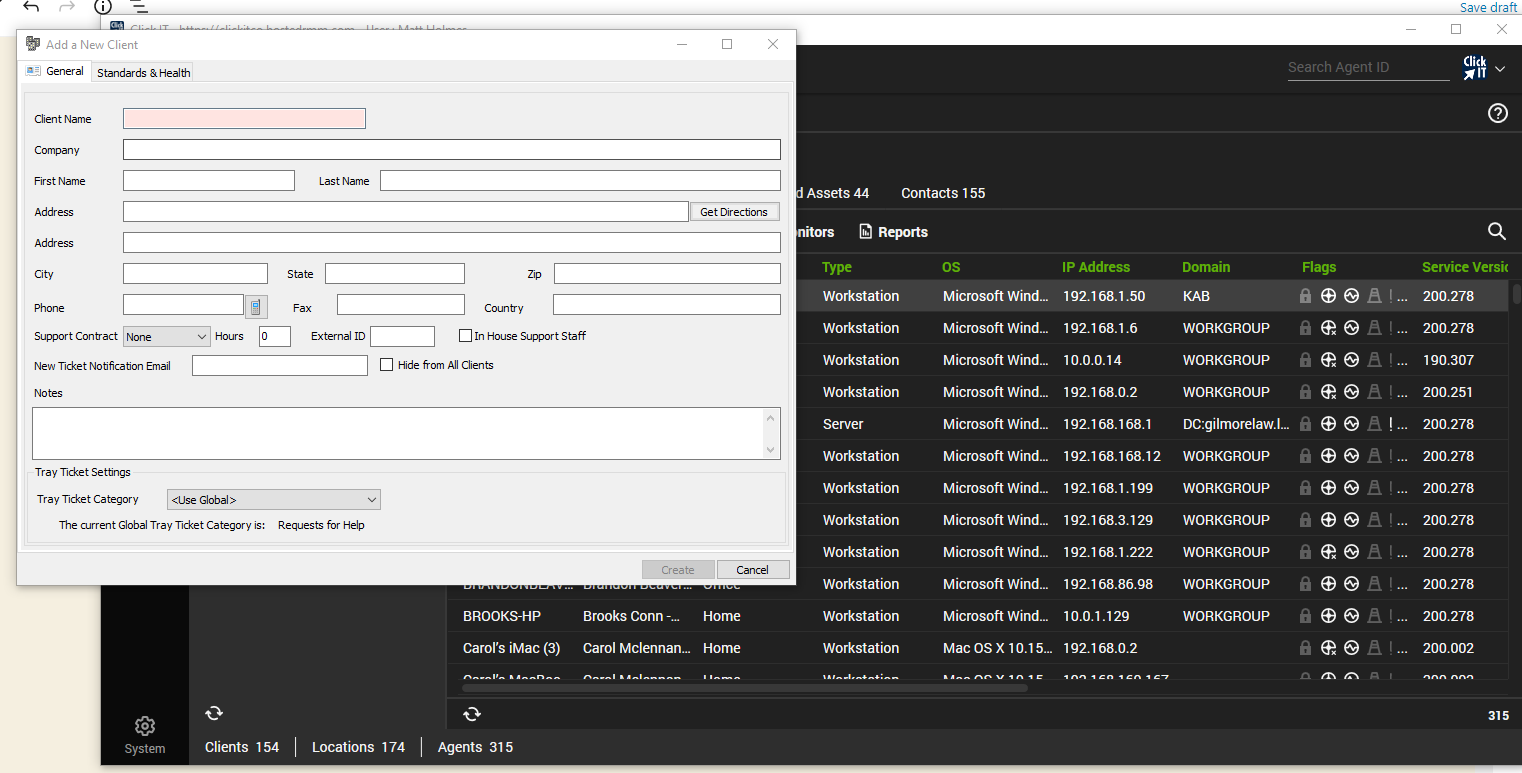Click the pulse flag in 10.0.0.14 row
The height and width of the screenshot is (773, 1522).
point(1351,360)
